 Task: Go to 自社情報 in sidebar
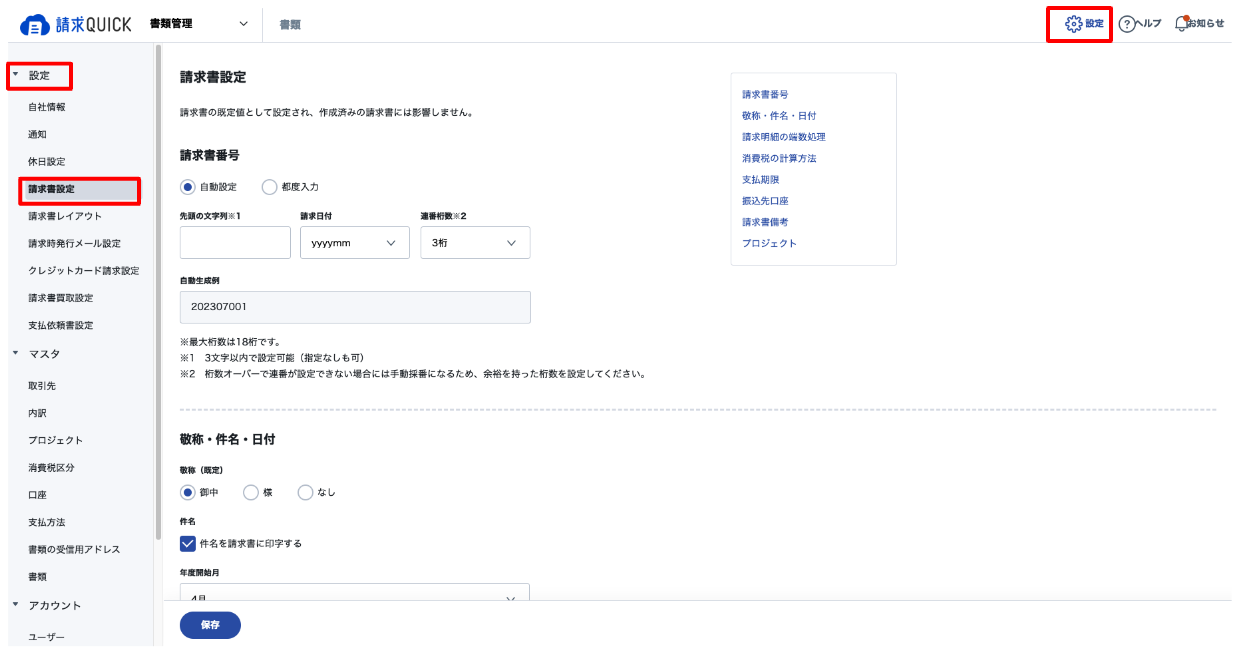(x=47, y=106)
